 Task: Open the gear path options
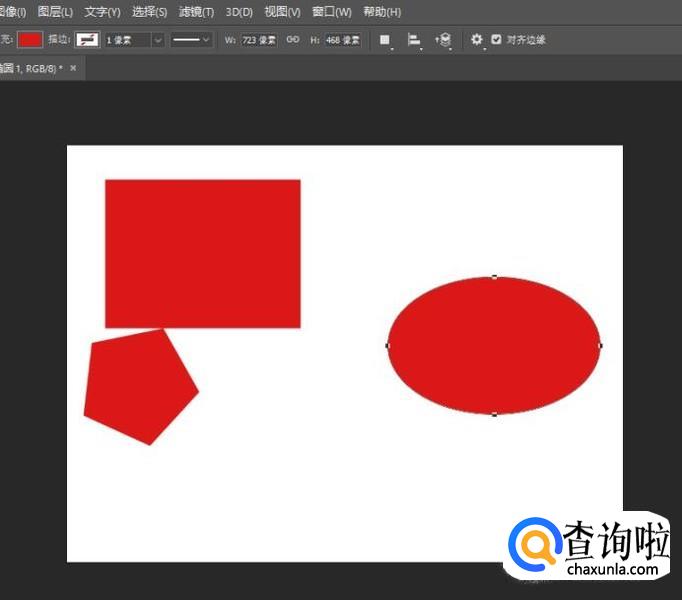tap(476, 40)
